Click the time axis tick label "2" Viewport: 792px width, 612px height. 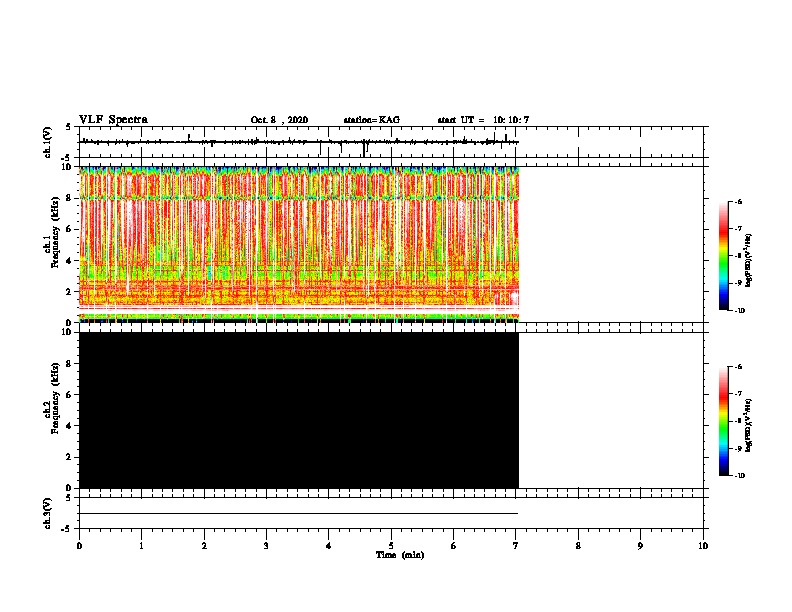coord(204,545)
